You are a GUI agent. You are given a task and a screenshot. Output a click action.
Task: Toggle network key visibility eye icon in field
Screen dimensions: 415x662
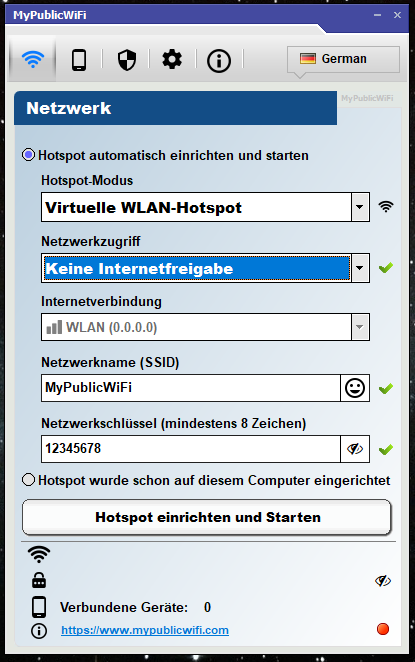pyautogui.click(x=355, y=449)
